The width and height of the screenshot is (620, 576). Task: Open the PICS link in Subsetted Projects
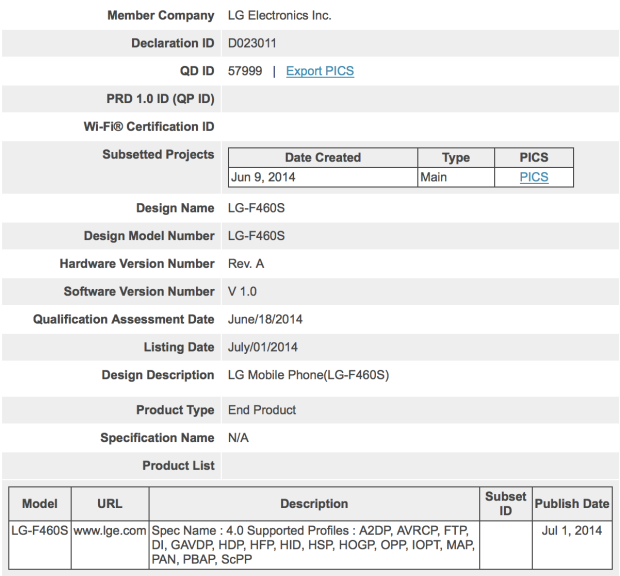[534, 177]
